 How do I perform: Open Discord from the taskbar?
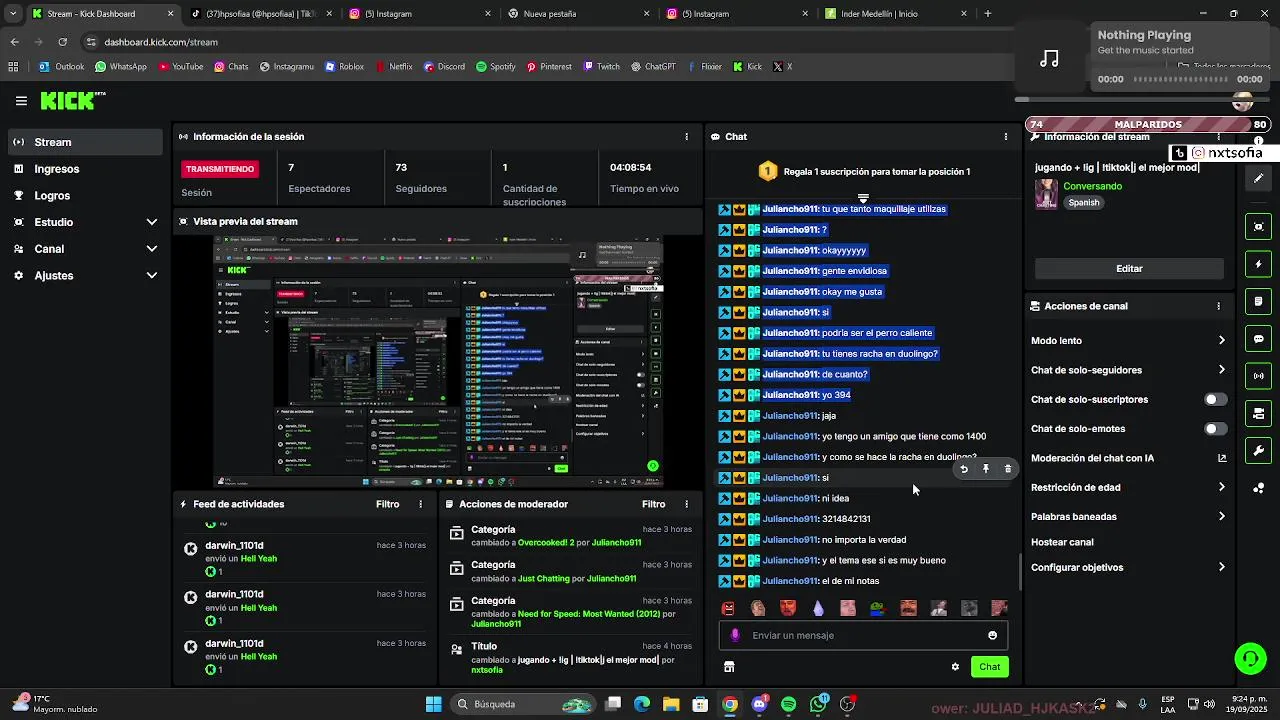[x=759, y=704]
